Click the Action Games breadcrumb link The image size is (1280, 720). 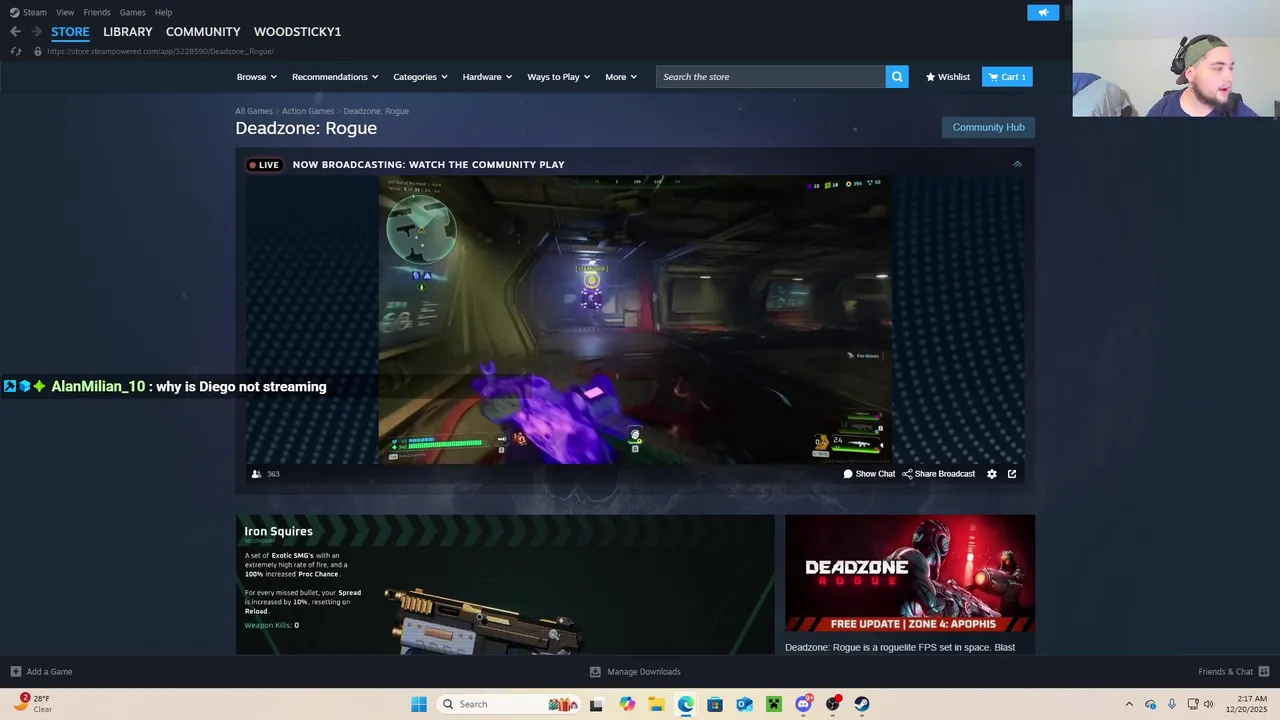308,111
